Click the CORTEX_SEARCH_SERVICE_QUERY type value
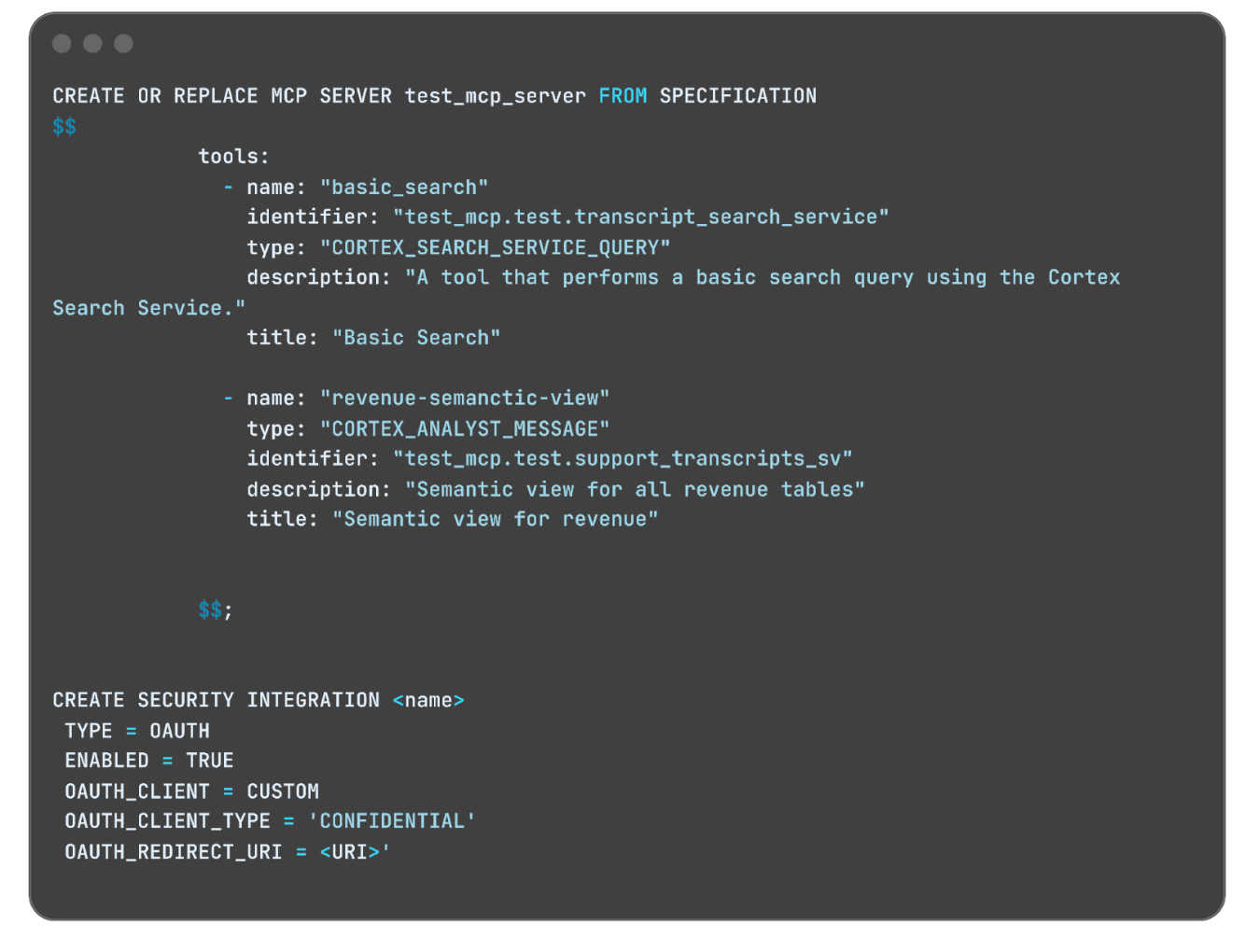The image size is (1260, 952). [x=495, y=248]
